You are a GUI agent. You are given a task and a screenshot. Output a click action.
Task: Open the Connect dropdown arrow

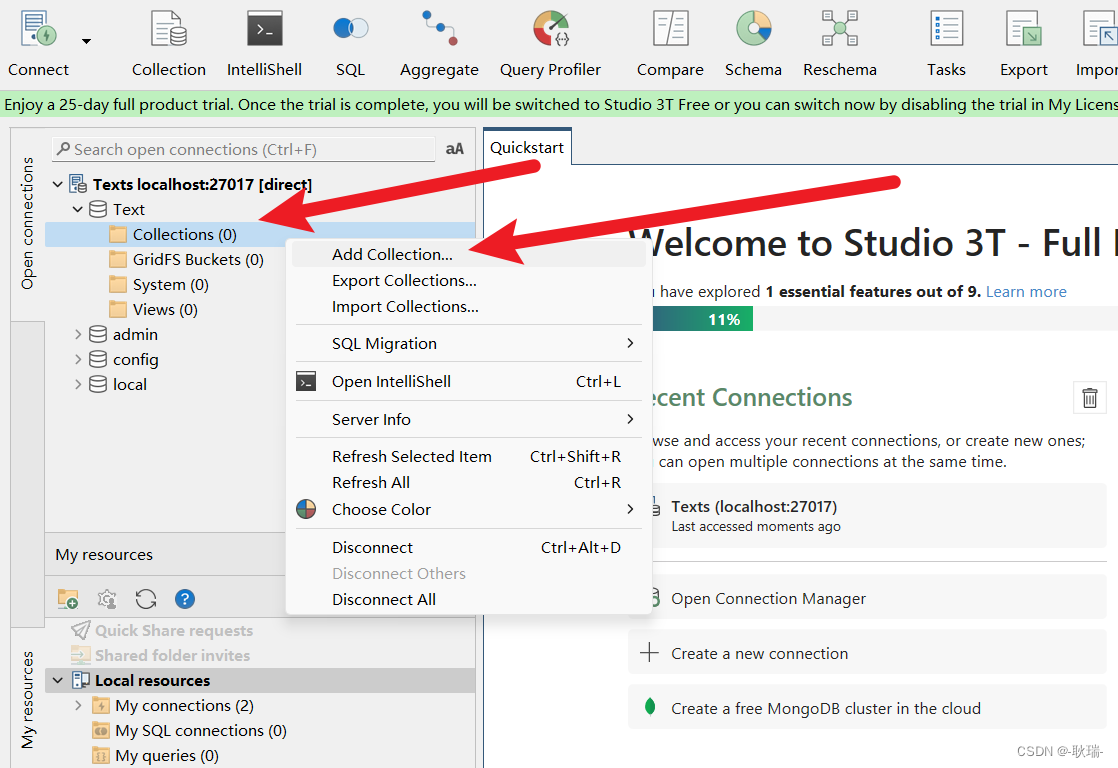(86, 41)
